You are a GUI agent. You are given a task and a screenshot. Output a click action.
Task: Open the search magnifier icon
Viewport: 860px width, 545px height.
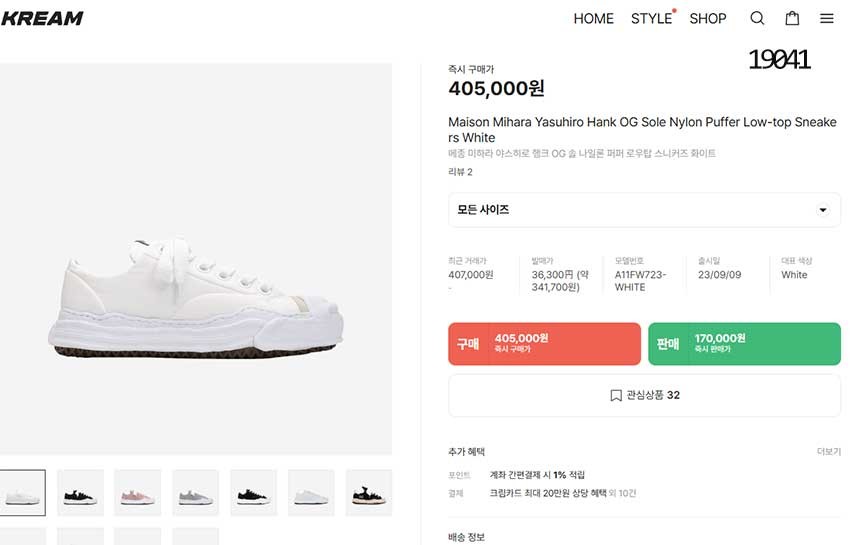[757, 18]
